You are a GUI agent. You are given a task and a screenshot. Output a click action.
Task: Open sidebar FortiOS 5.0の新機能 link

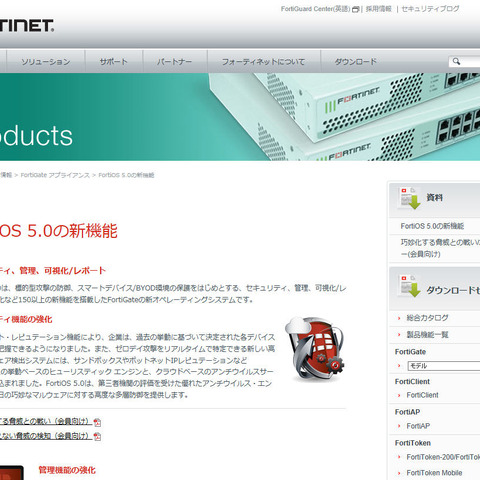click(x=432, y=226)
